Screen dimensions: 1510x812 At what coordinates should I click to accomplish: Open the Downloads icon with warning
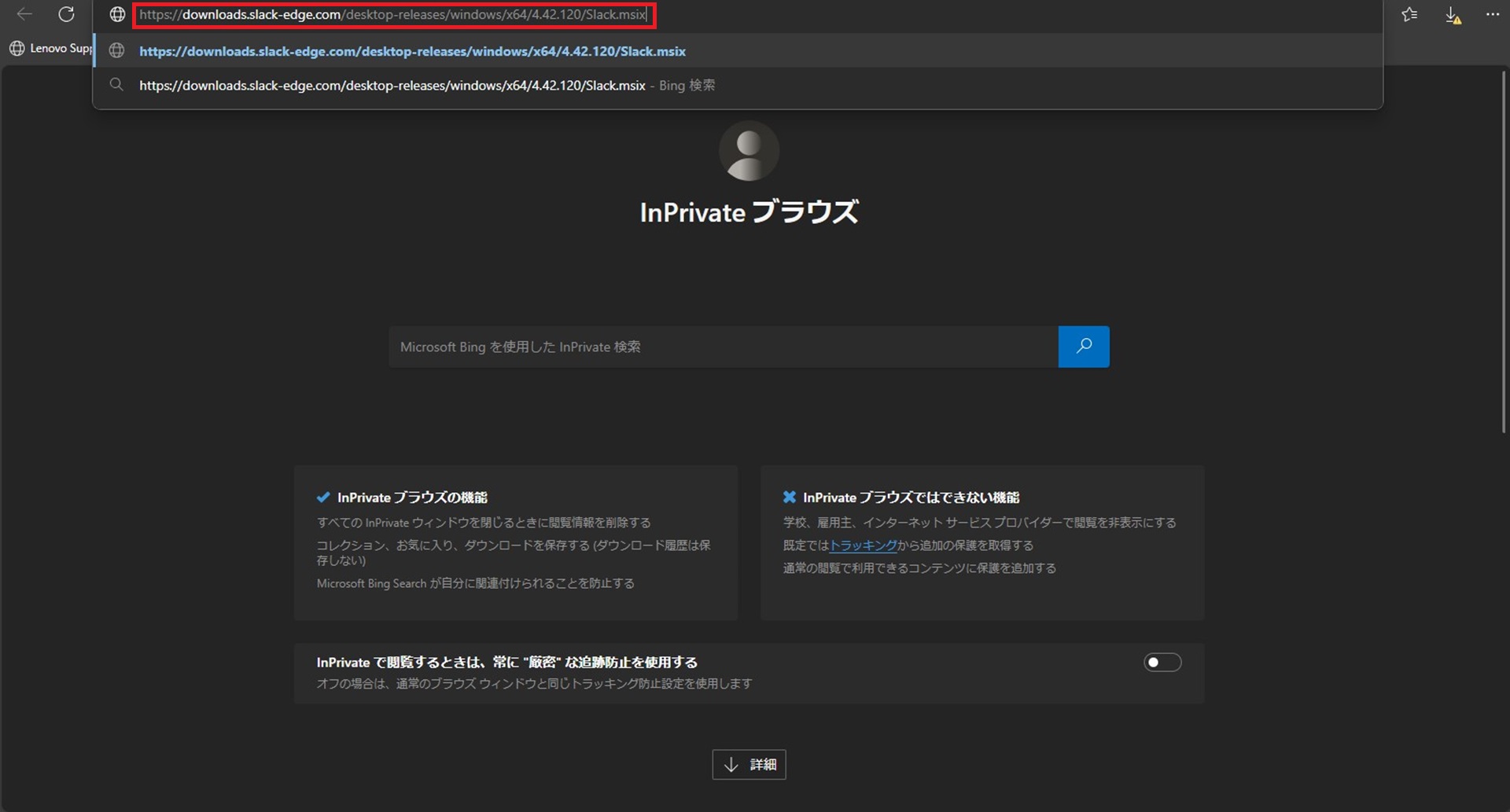click(1453, 15)
